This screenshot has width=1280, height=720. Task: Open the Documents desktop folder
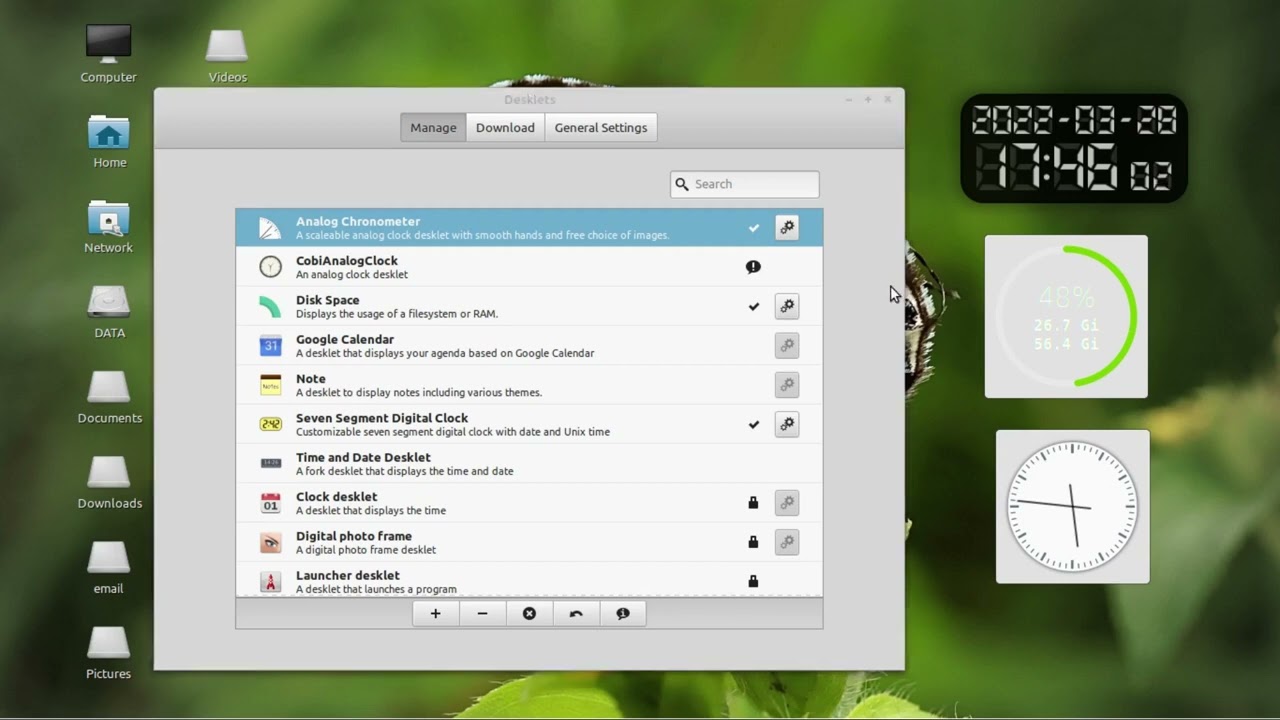[109, 397]
